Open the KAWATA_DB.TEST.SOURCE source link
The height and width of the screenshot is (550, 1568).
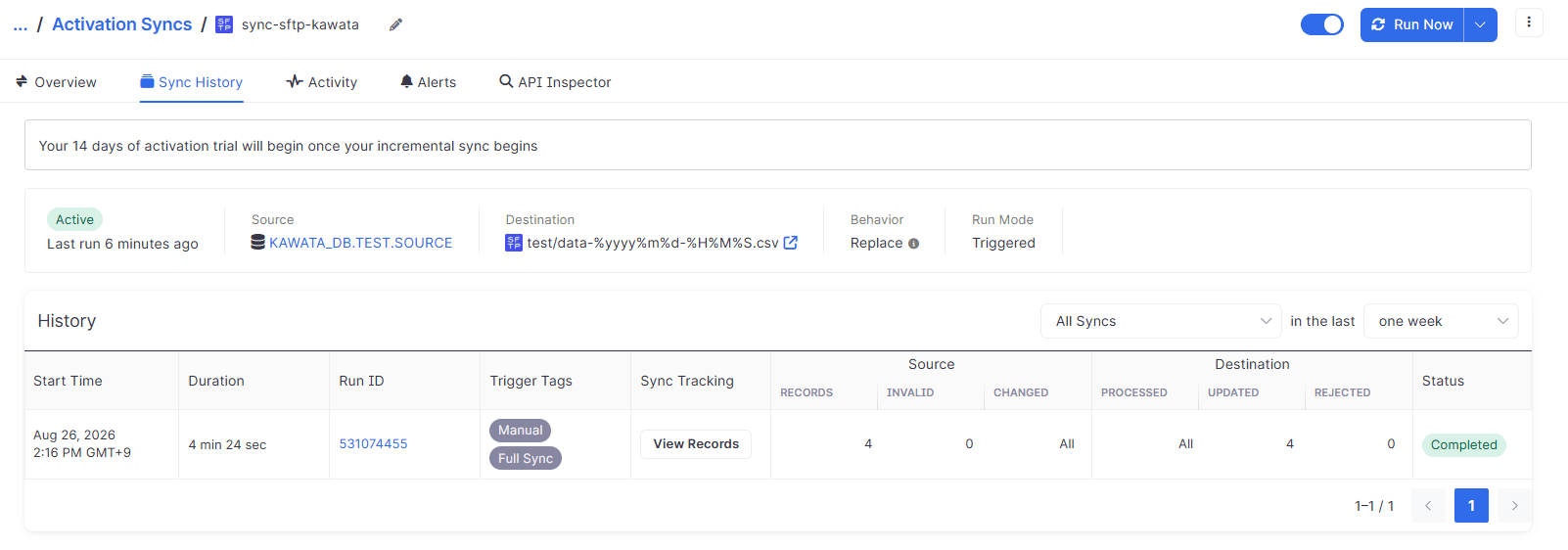360,243
